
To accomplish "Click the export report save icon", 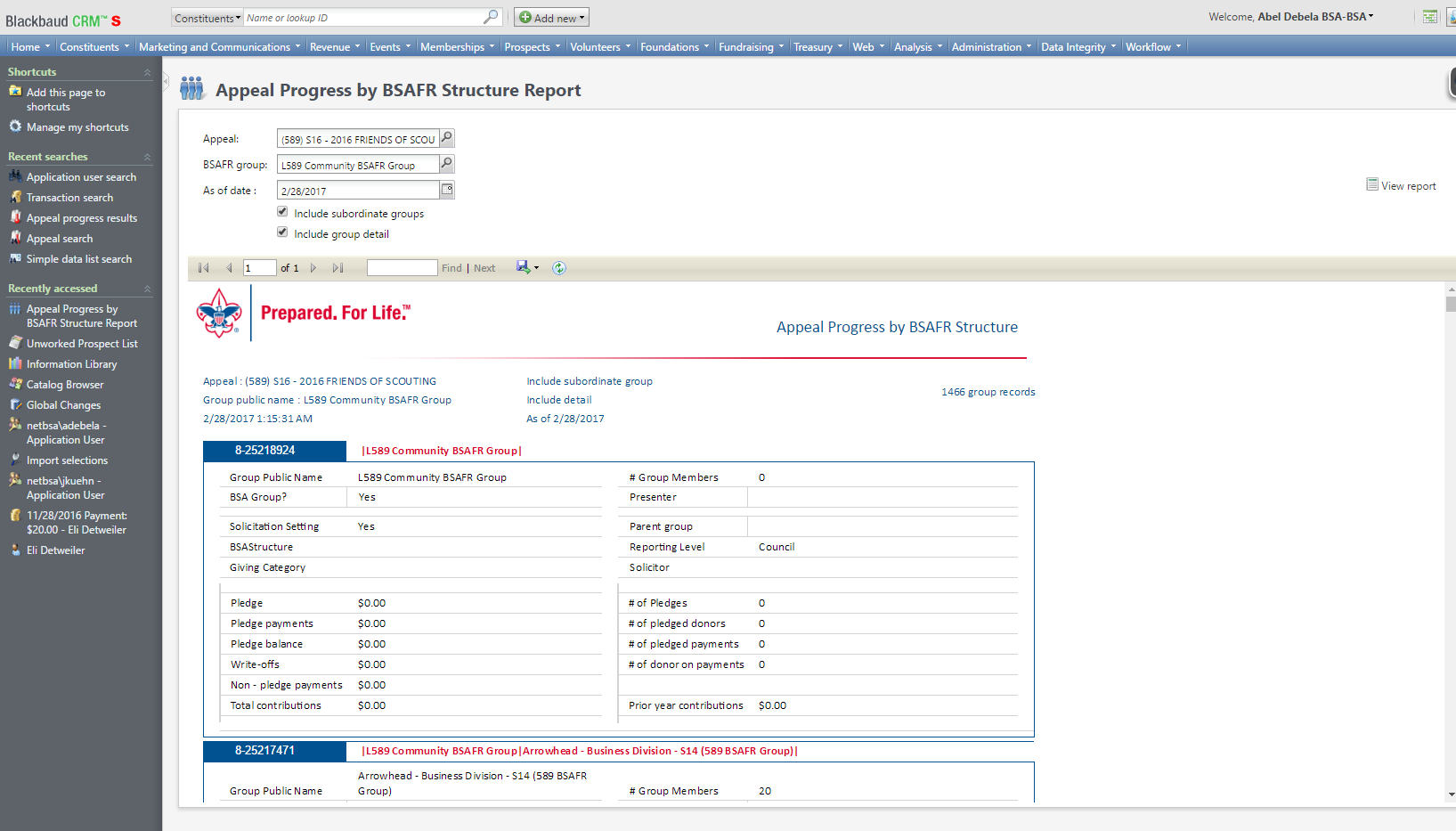I will tap(523, 267).
